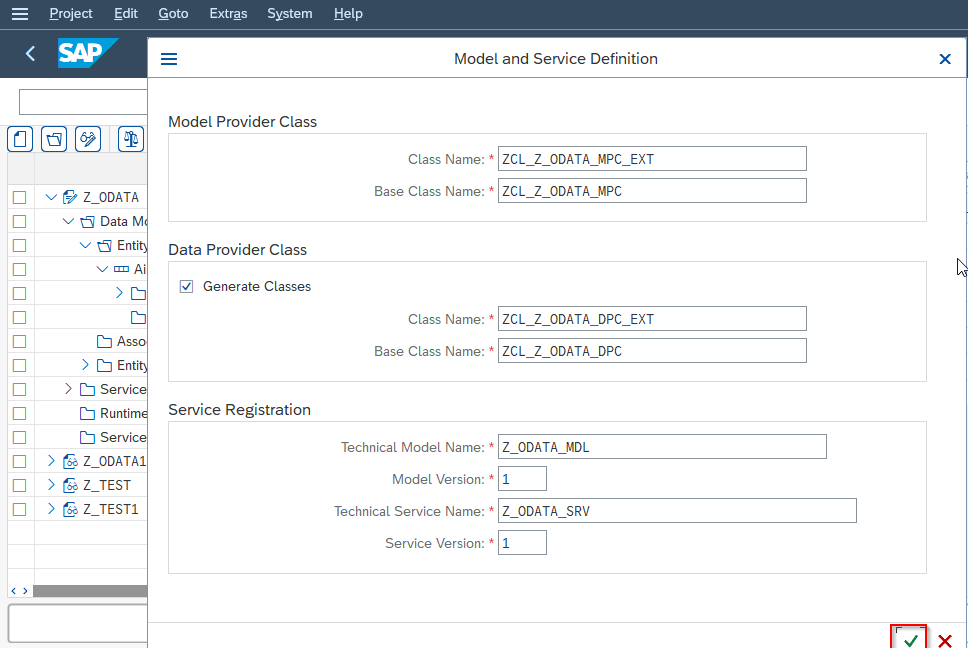The width and height of the screenshot is (968, 648).
Task: Click the hamburger menu in the dialog header
Action: (x=169, y=58)
